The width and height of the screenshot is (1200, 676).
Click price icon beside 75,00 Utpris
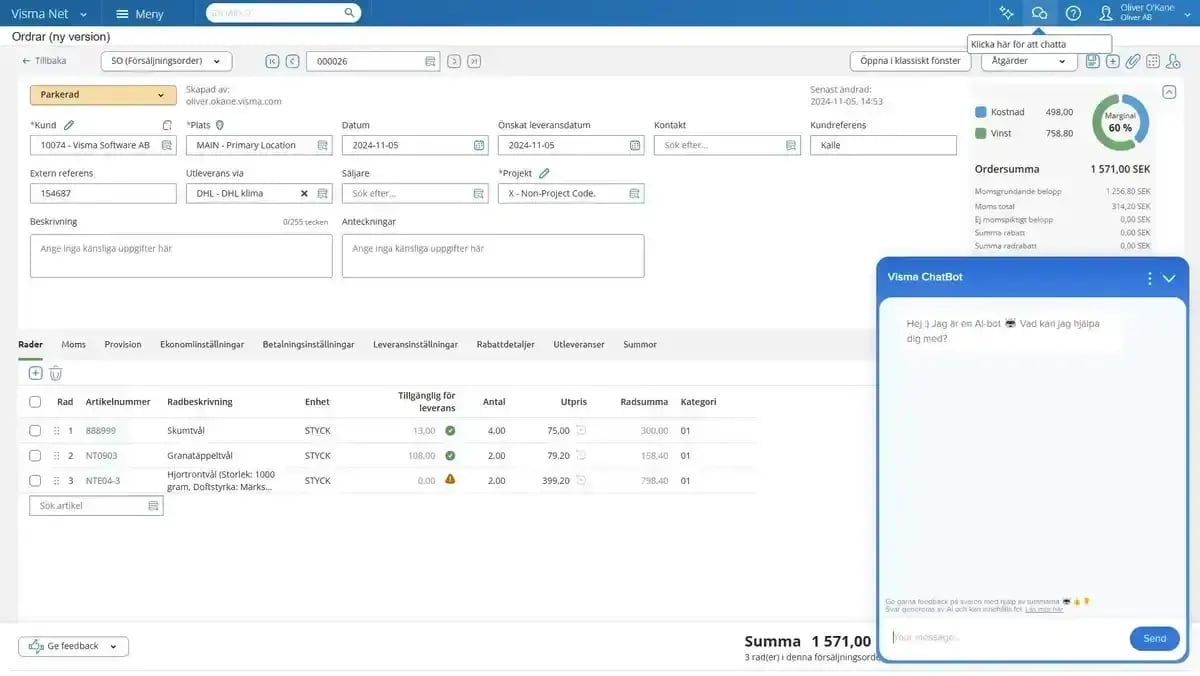(x=581, y=430)
